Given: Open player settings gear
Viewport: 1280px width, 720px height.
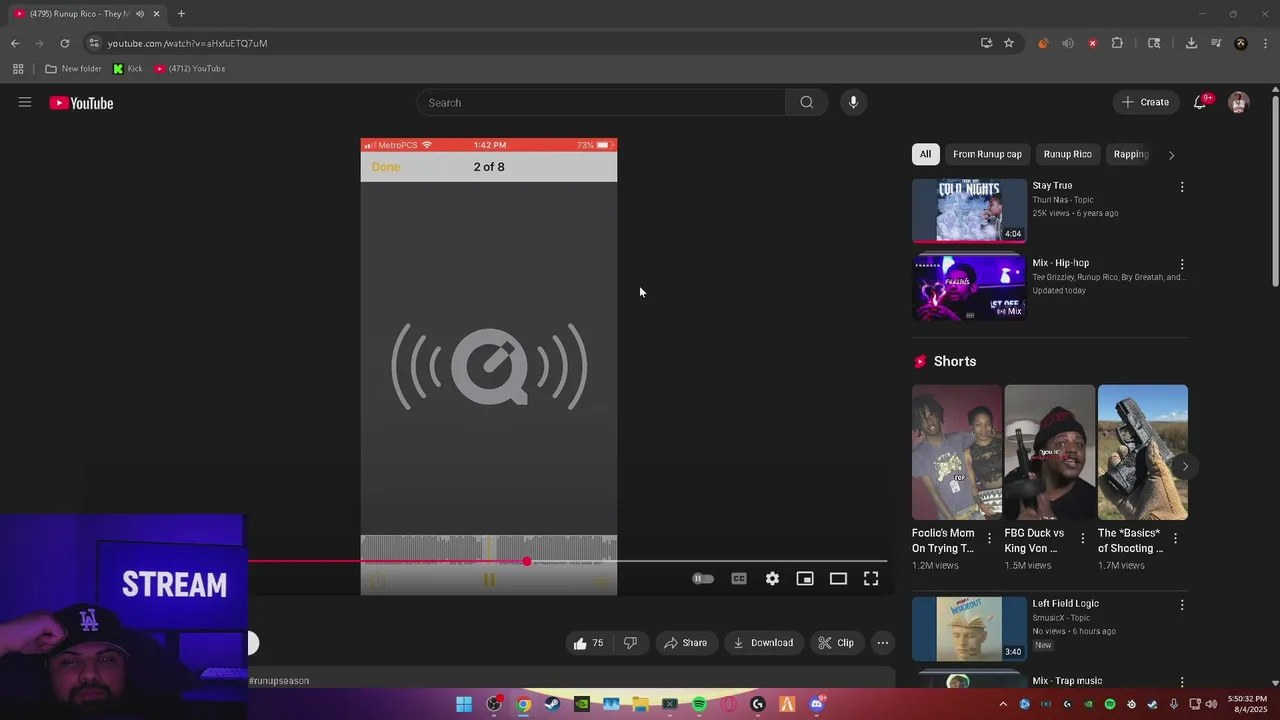Looking at the screenshot, I should 772,579.
